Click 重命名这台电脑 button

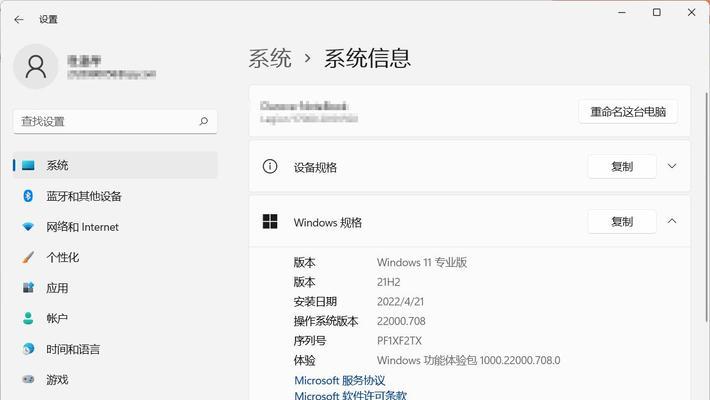tap(628, 112)
